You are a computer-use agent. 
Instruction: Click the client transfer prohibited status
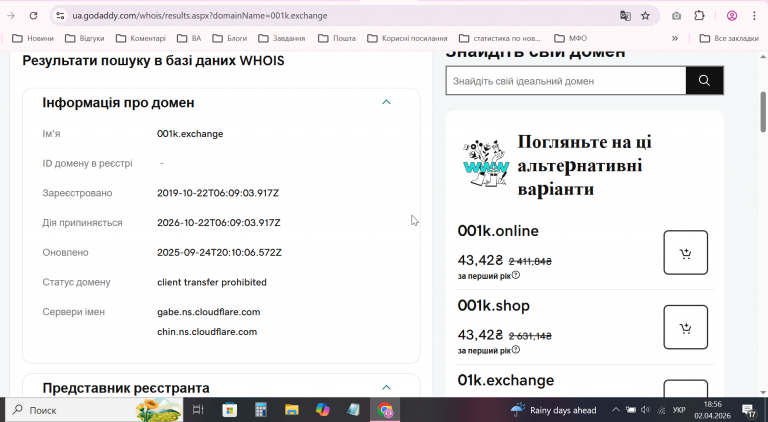pos(212,282)
